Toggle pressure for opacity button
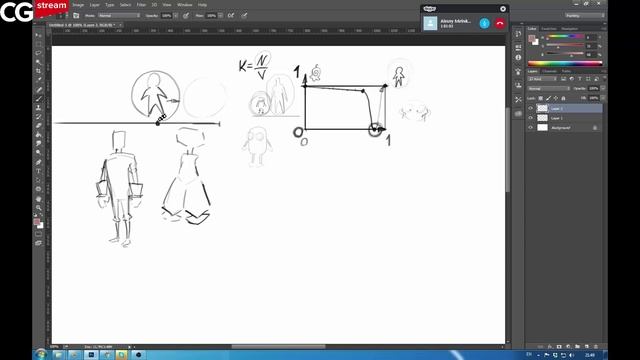The height and width of the screenshot is (360, 640). [x=186, y=16]
